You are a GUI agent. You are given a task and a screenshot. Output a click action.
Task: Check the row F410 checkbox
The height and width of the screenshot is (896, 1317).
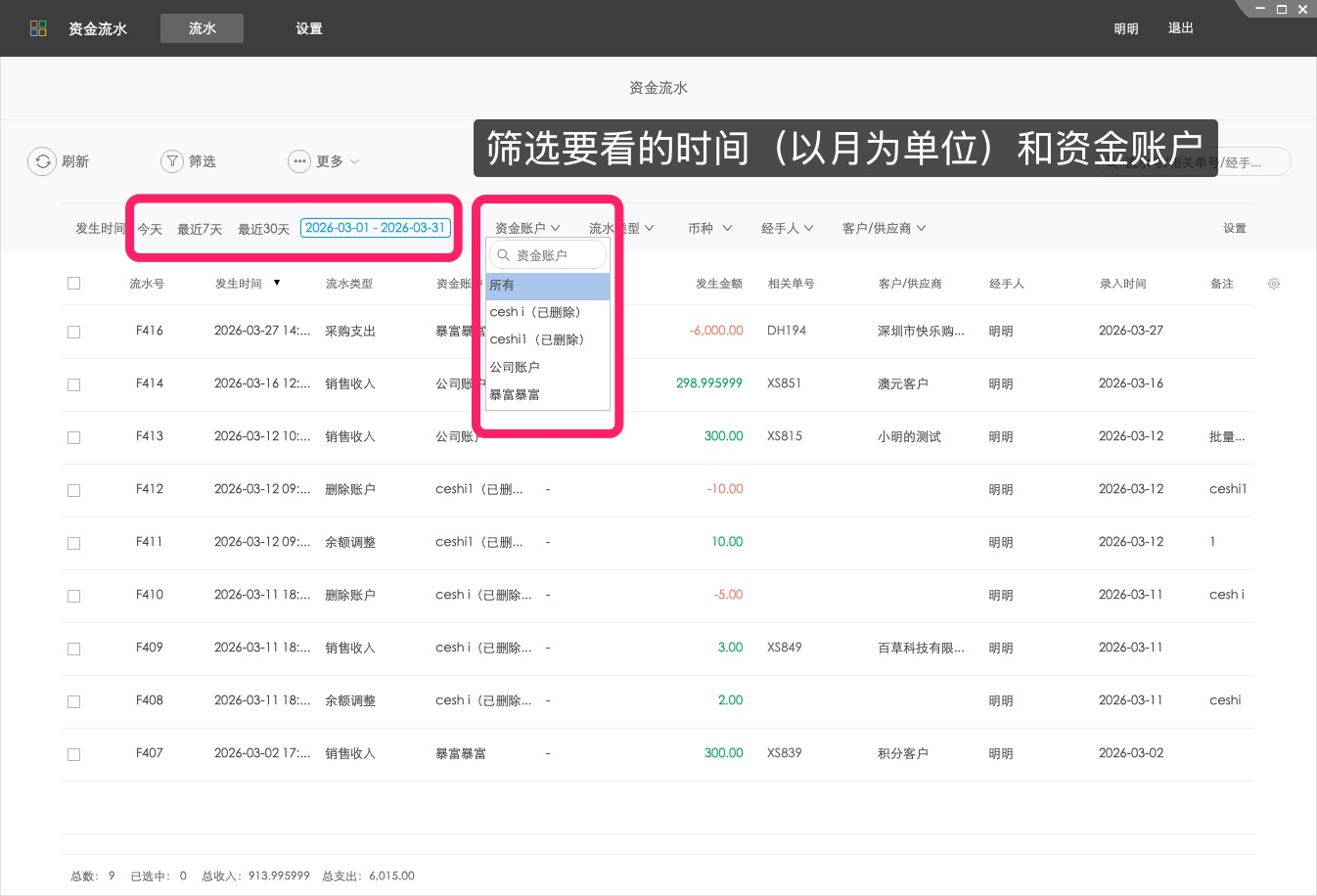73,597
